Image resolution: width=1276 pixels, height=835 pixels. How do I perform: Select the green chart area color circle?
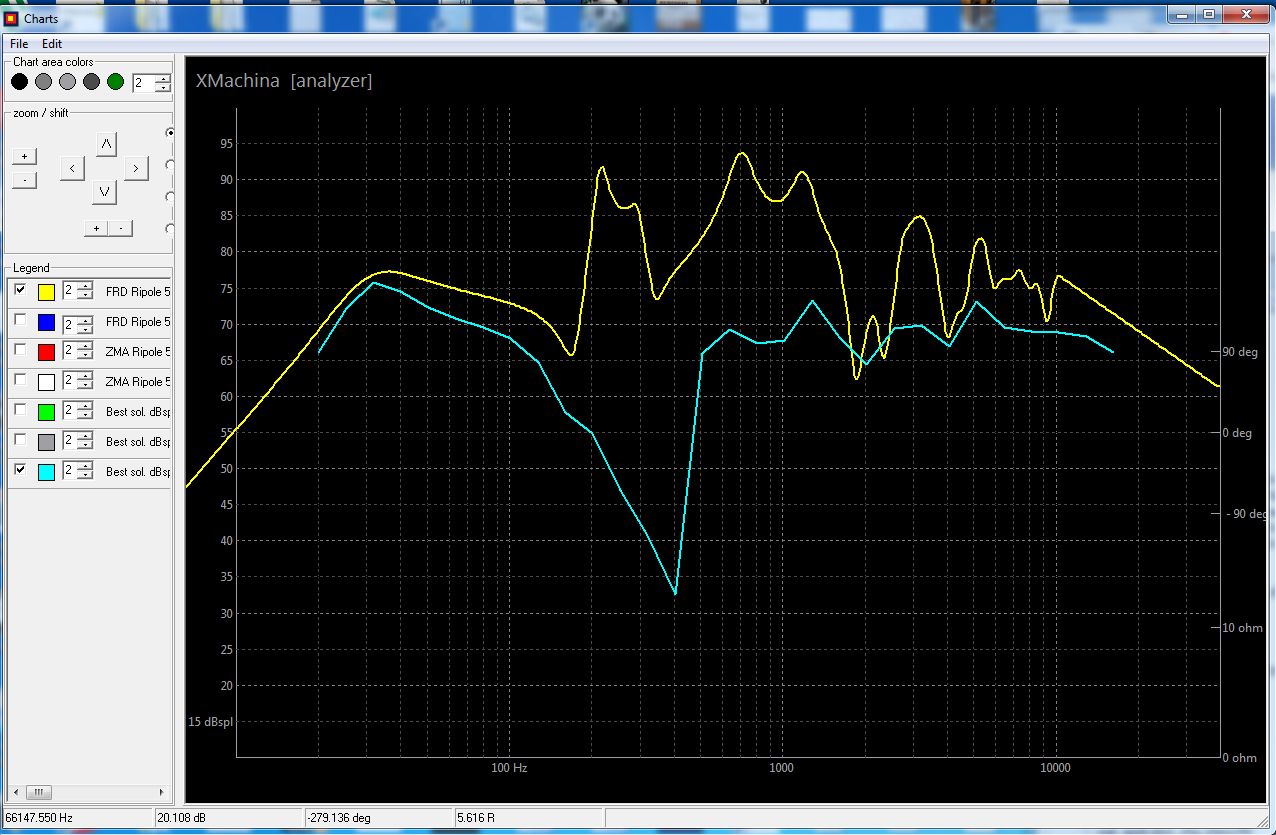point(115,82)
